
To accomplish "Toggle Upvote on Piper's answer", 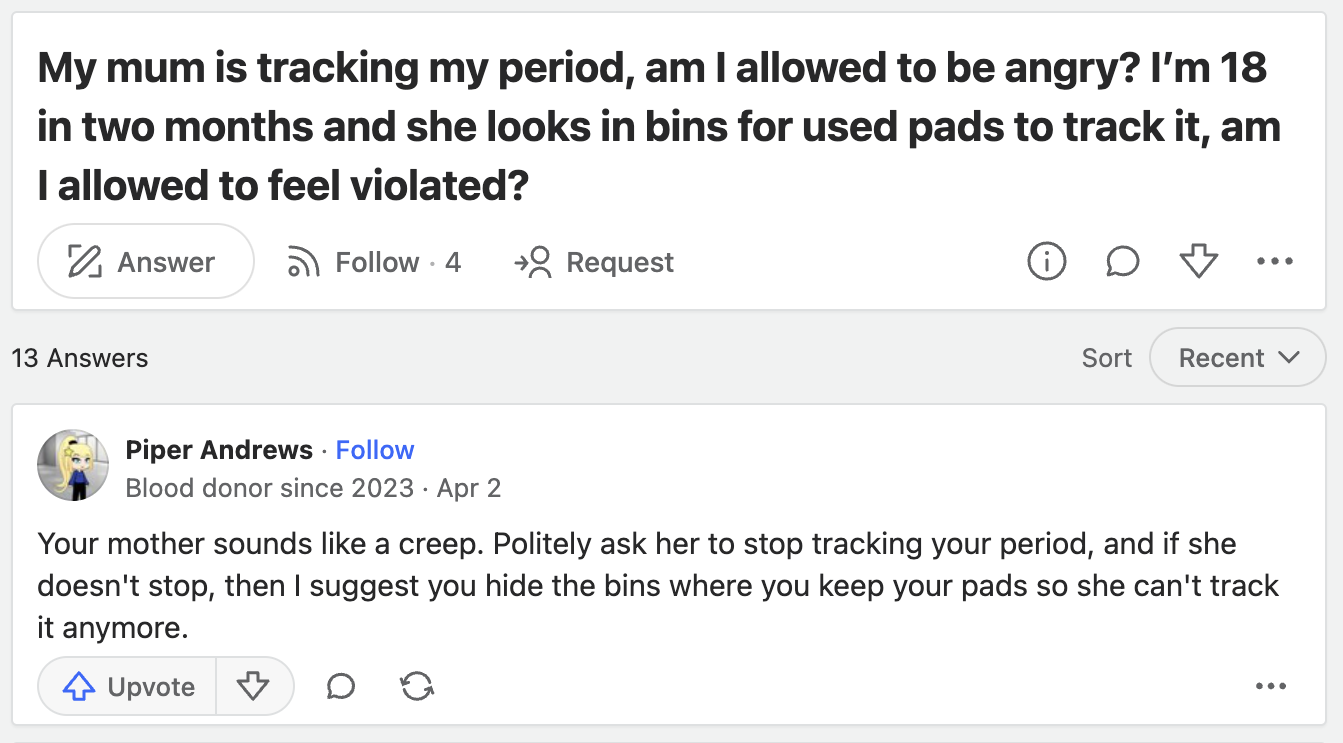I will (126, 686).
